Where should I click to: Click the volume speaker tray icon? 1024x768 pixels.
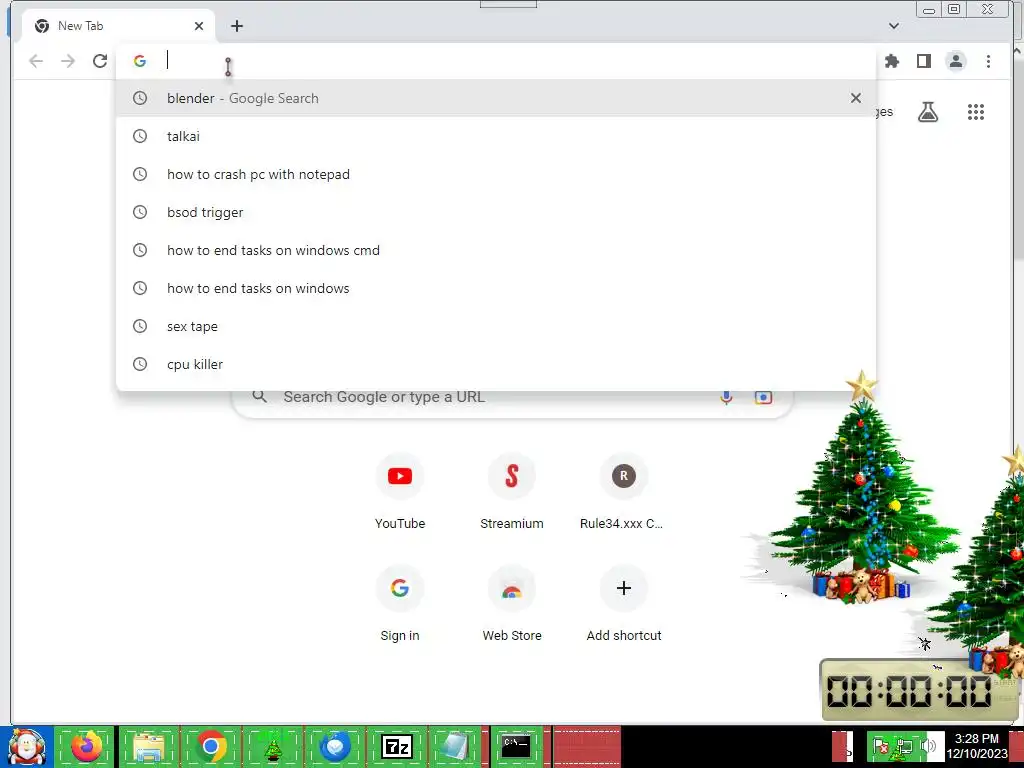(928, 746)
